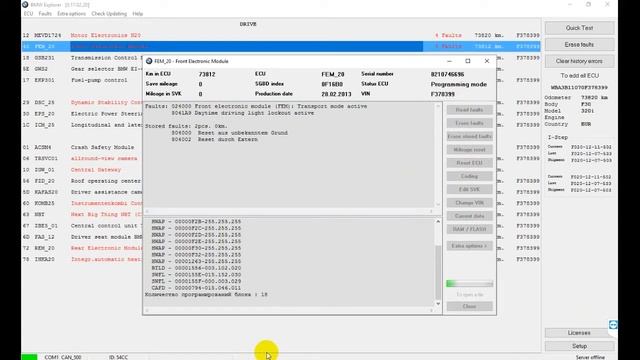Click the VIN WBA3B11070F378399 in side panel
The height and width of the screenshot is (360, 640).
(579, 88)
